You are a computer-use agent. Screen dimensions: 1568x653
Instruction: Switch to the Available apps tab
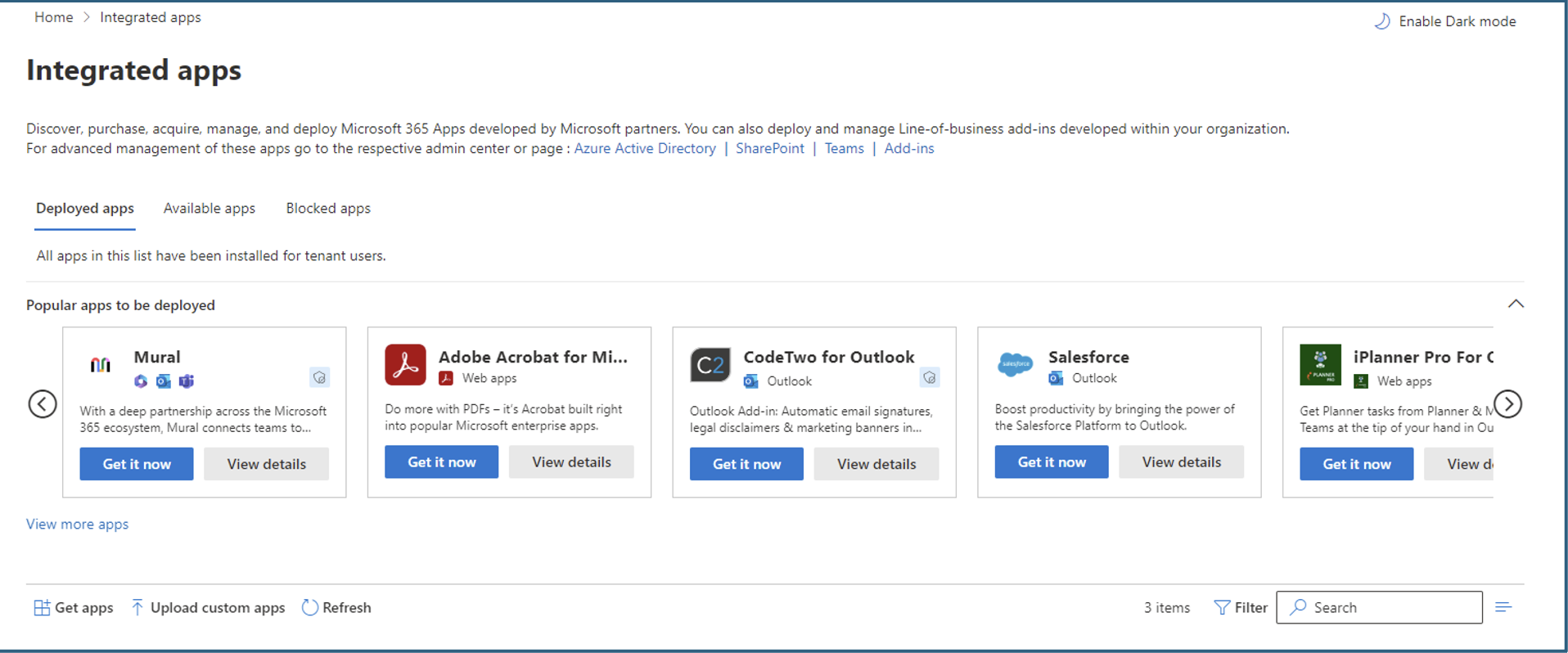click(210, 209)
